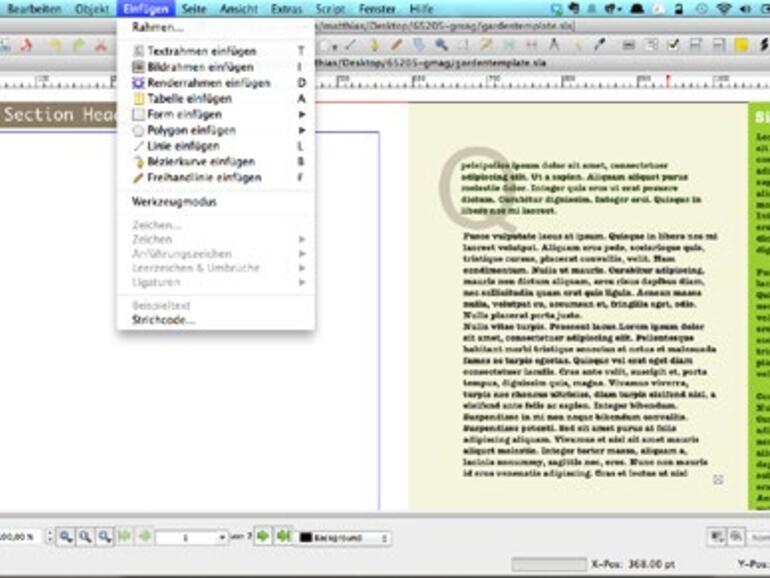Viewport: 770px width, 578px height.
Task: Select the magnifier Zoom tool in toolbar
Action: pyautogui.click(x=441, y=45)
